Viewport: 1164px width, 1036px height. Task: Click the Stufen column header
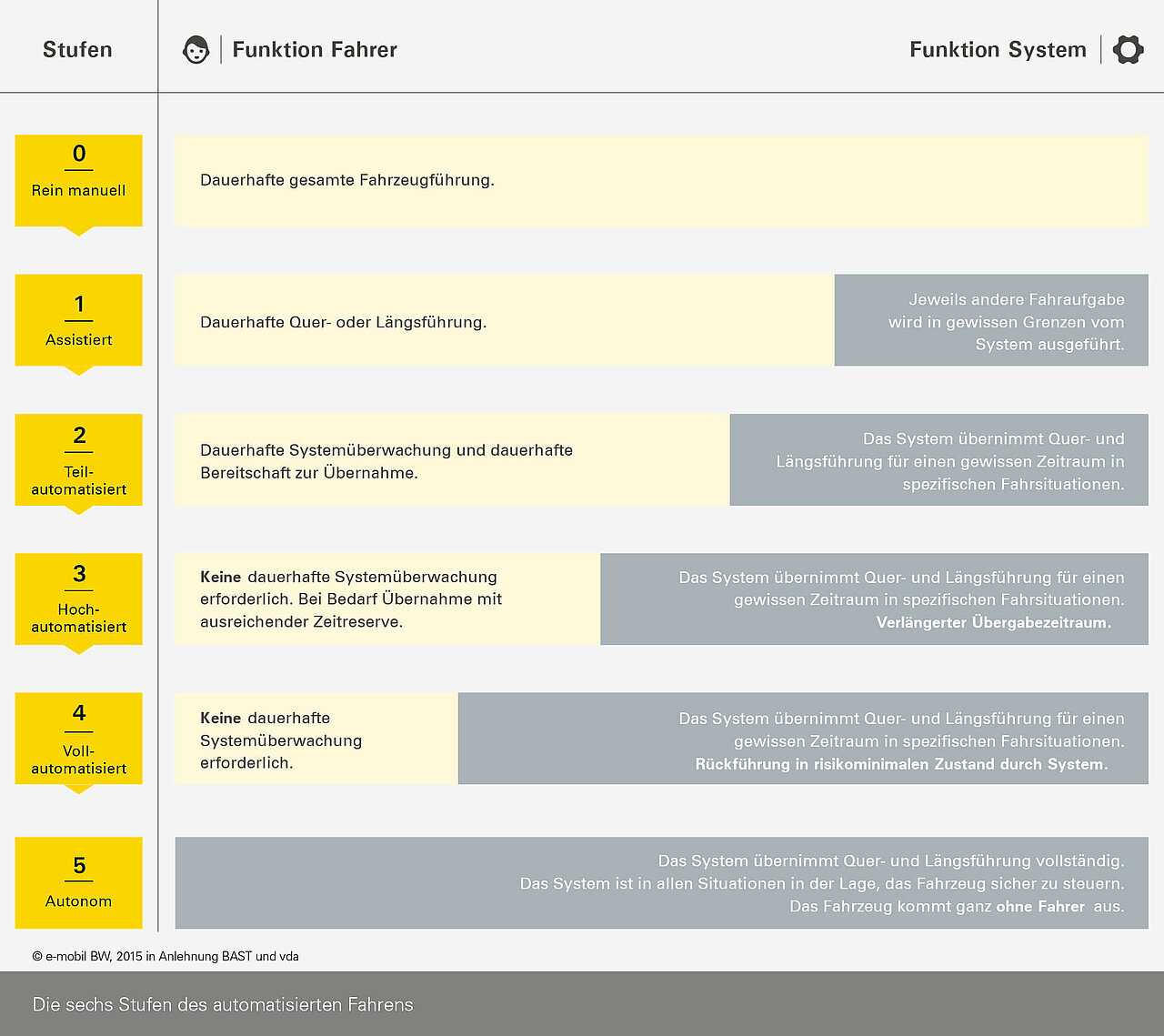[77, 50]
